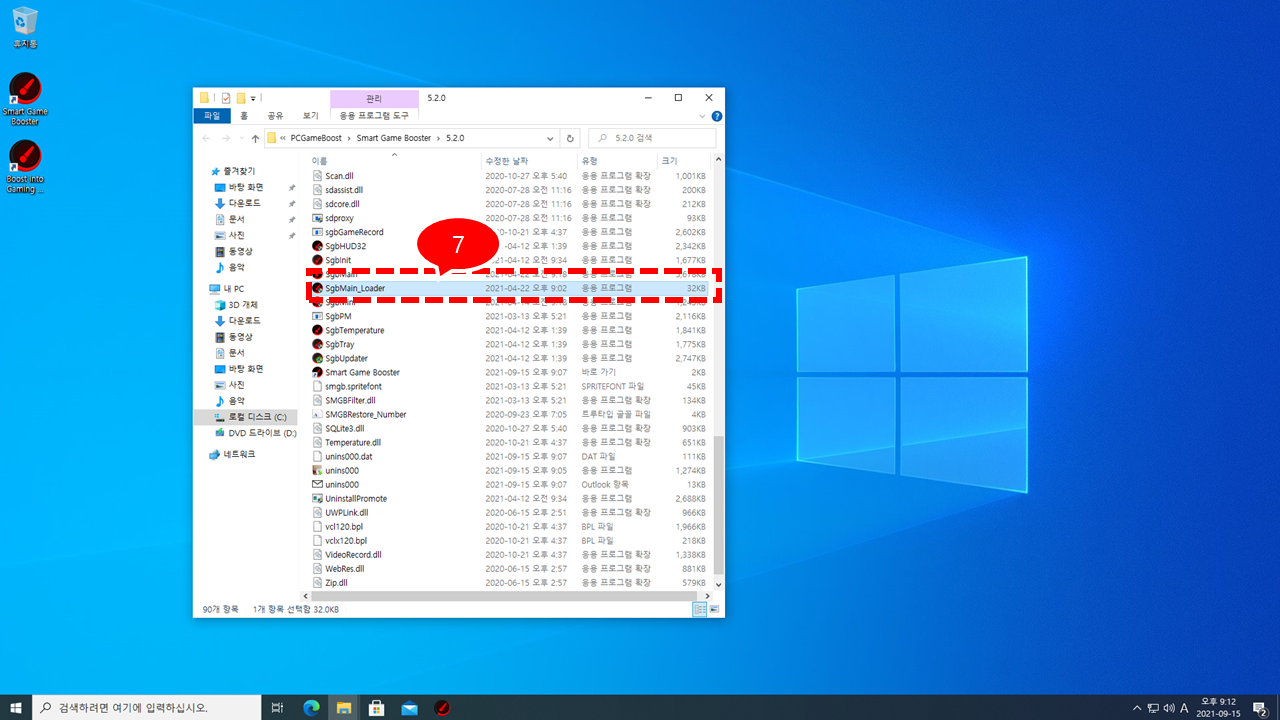Select the SgbTray application icon
This screenshot has width=1280, height=720.
coord(317,344)
